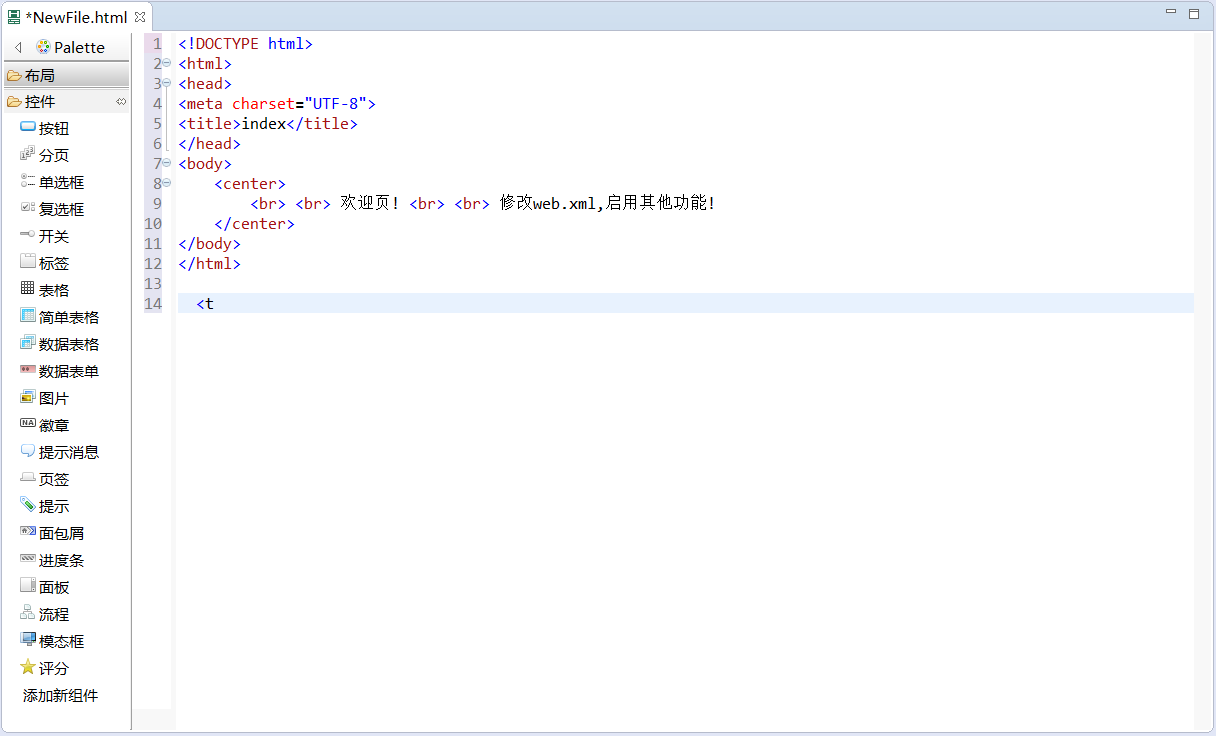Select the 开关 switch control
The image size is (1216, 736).
coord(53,236)
